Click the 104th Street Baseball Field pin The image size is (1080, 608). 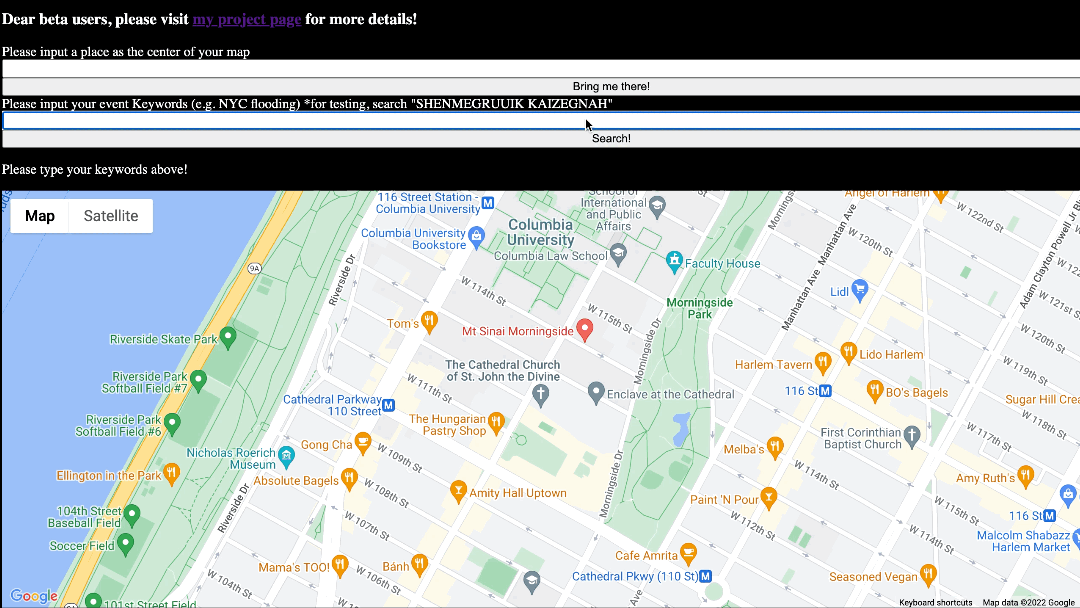[x=132, y=515]
